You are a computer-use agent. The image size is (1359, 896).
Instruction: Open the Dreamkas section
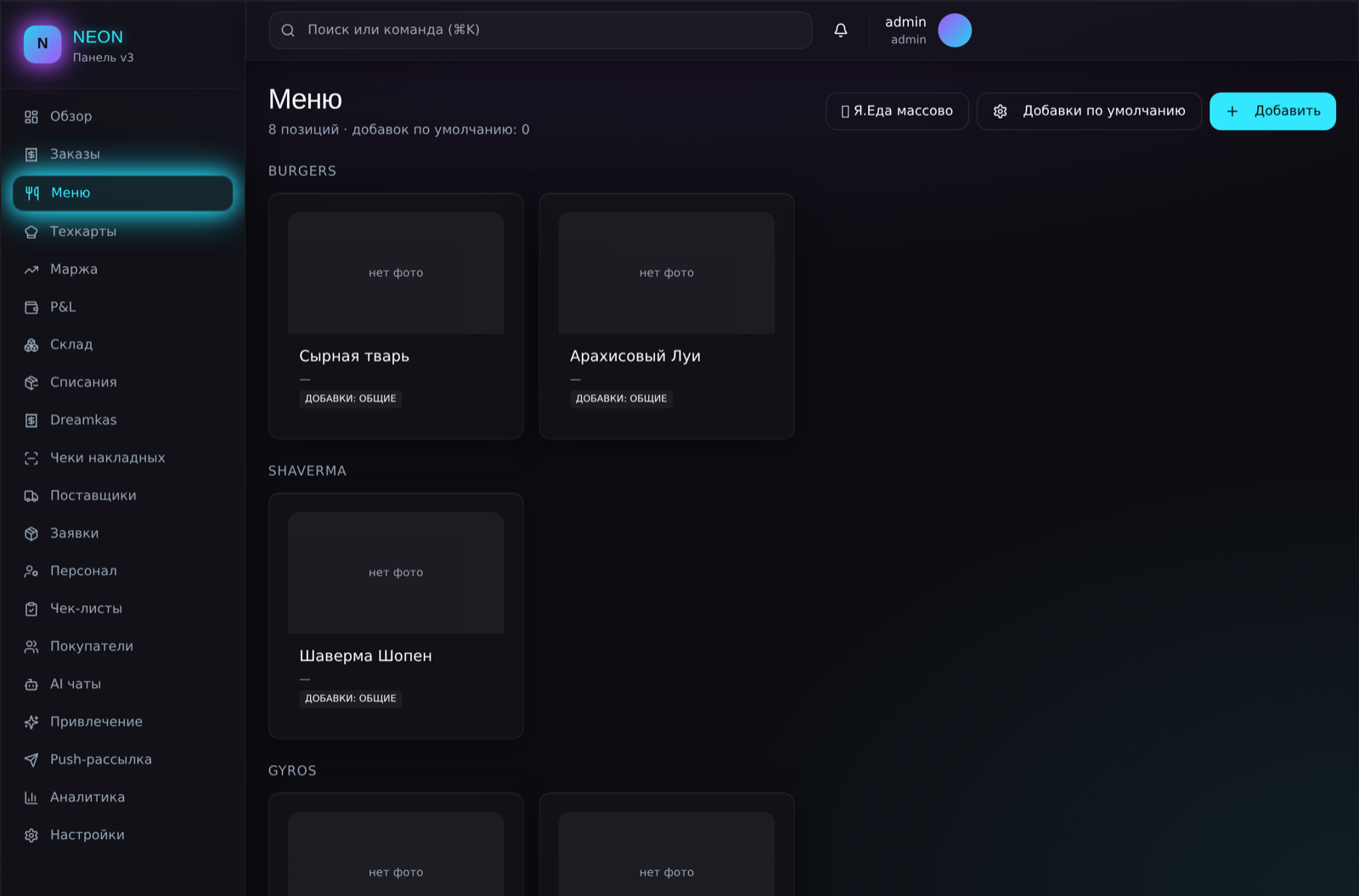click(123, 420)
